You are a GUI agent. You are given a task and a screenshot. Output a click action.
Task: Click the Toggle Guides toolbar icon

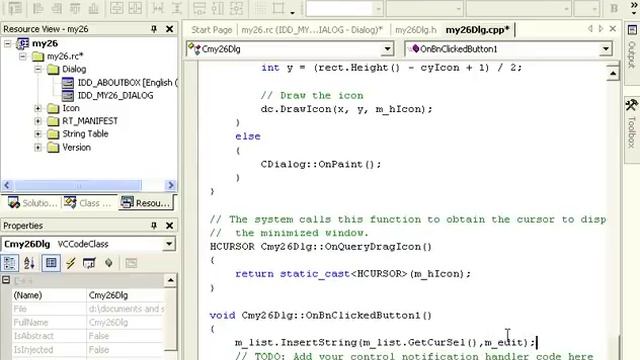coord(279,8)
